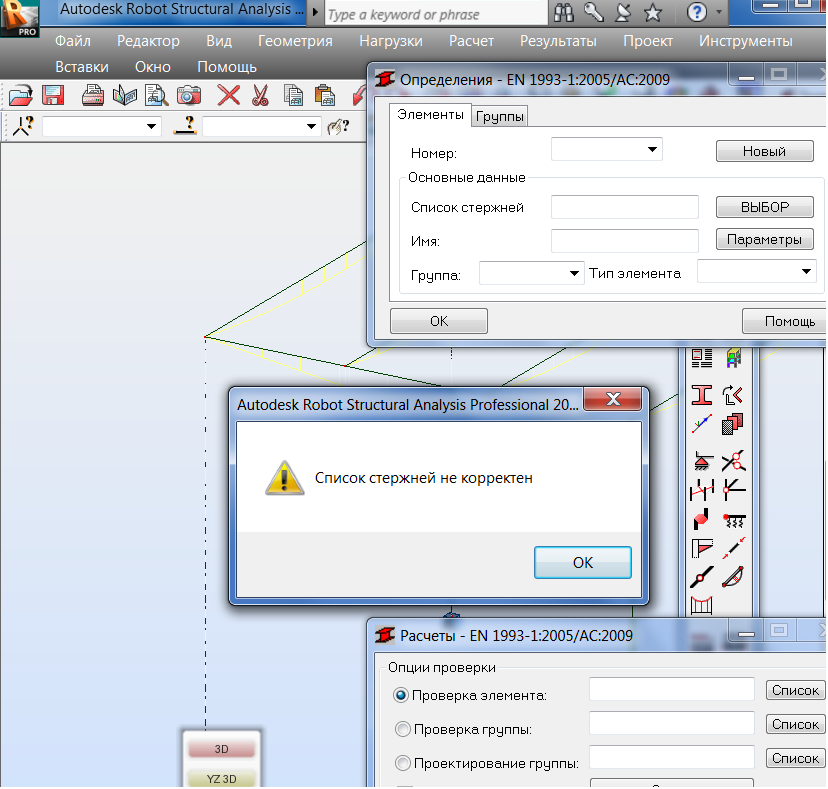Click the red X delete icon
Viewport: 828px width, 789px height.
point(229,96)
